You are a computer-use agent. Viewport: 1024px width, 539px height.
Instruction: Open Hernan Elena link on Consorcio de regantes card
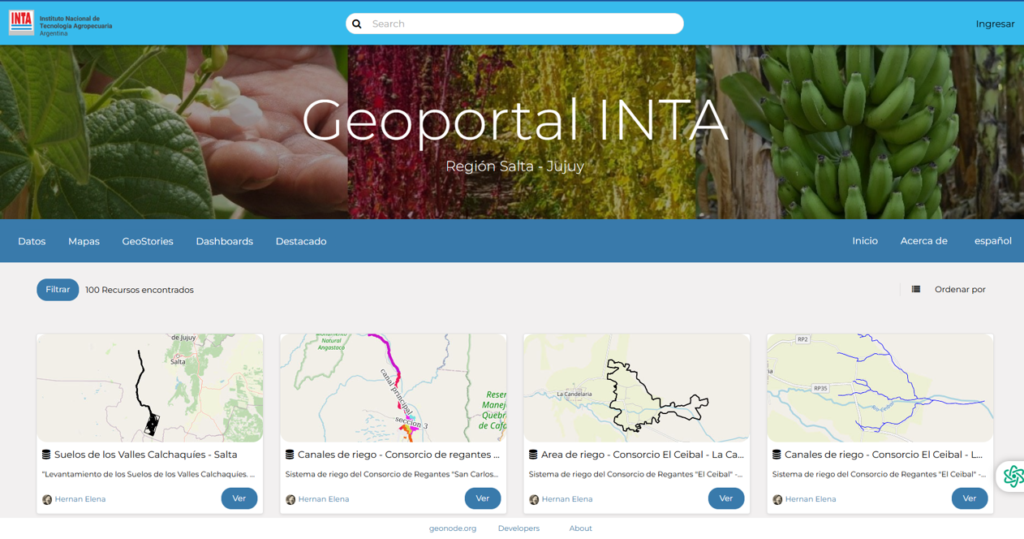point(324,499)
